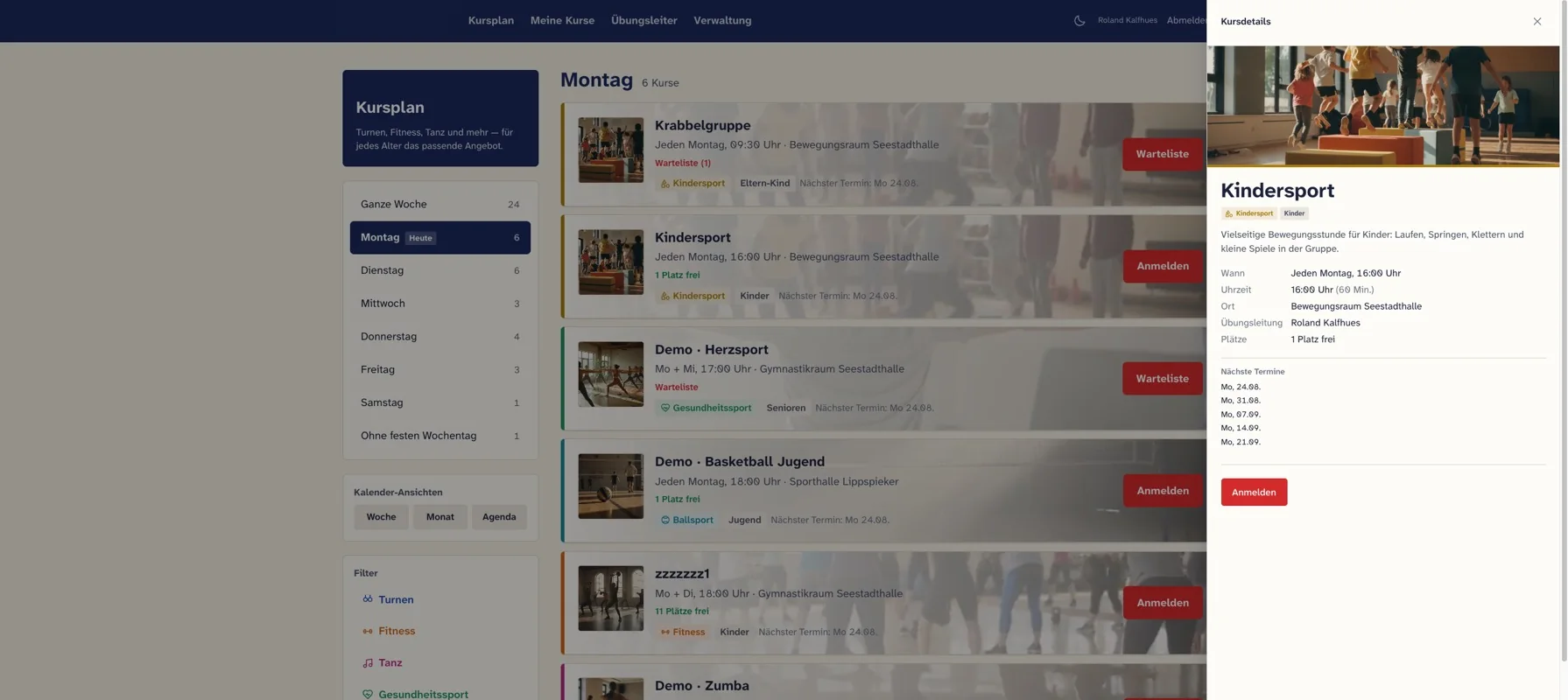1568x700 pixels.
Task: Click Ballsport icon in Basketball Jugend card
Action: 665,520
